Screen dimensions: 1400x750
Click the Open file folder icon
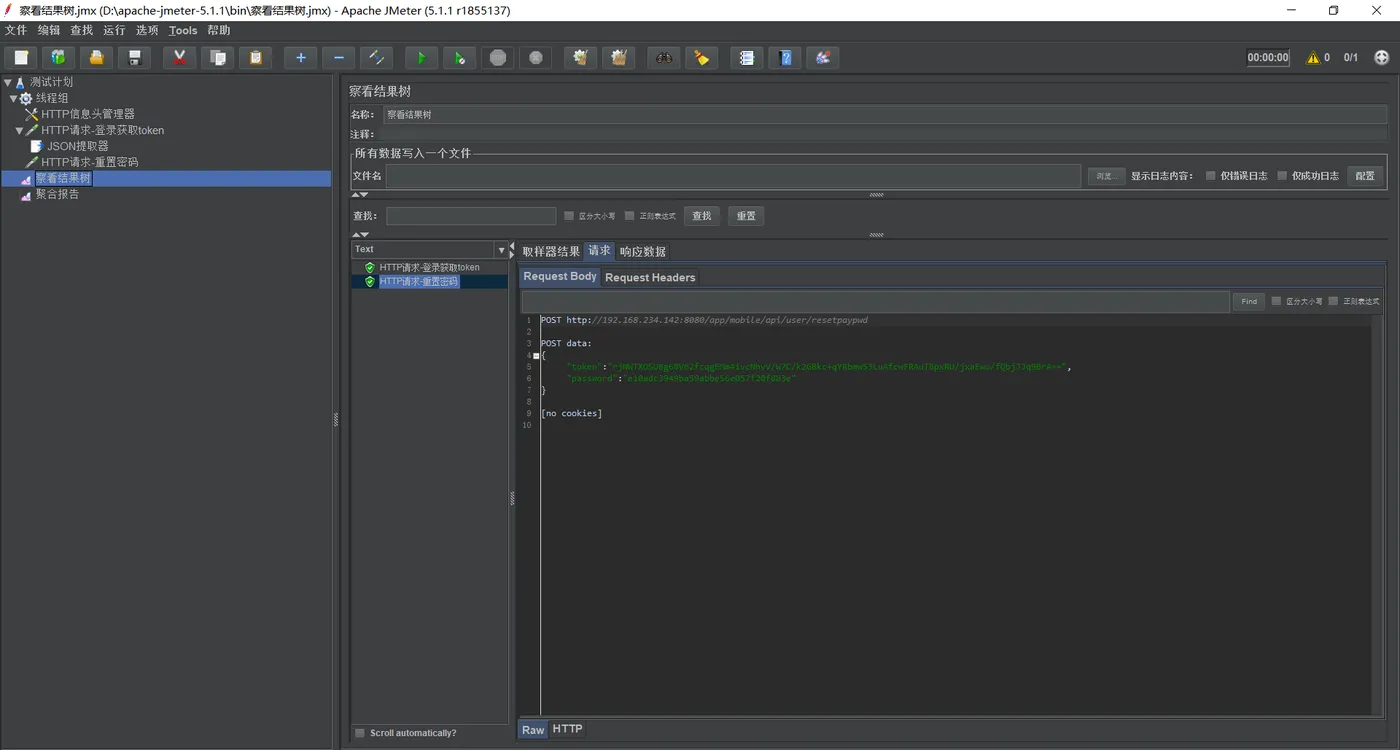tap(96, 57)
